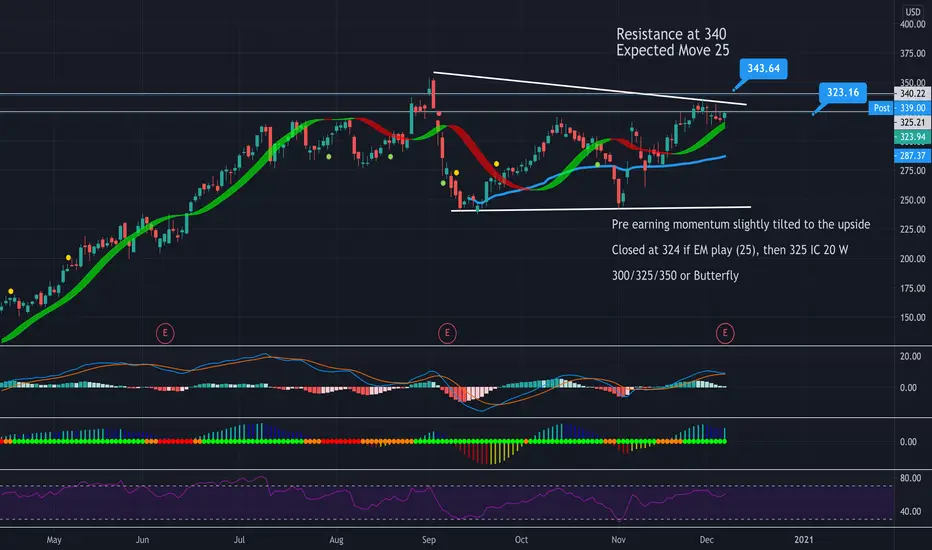The image size is (932, 550).
Task: Select the 323.16 price callout label
Action: 843,92
